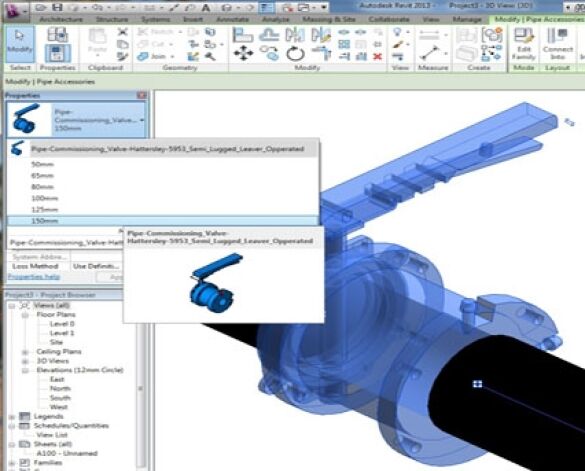This screenshot has height=471, width=585.
Task: Select the Copy tool in Modify panel
Action: click(269, 53)
